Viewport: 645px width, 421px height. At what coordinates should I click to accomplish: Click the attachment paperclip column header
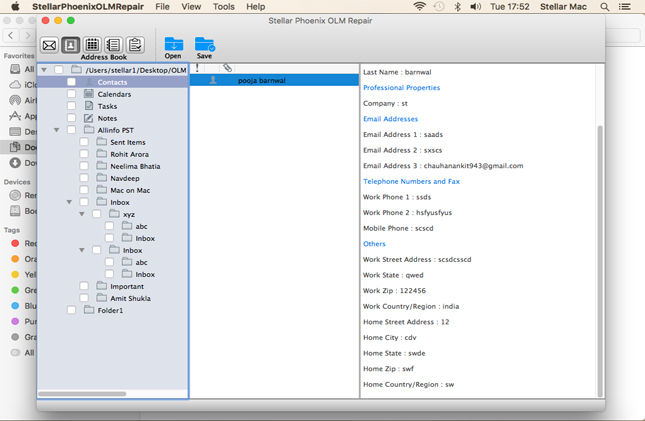227,68
